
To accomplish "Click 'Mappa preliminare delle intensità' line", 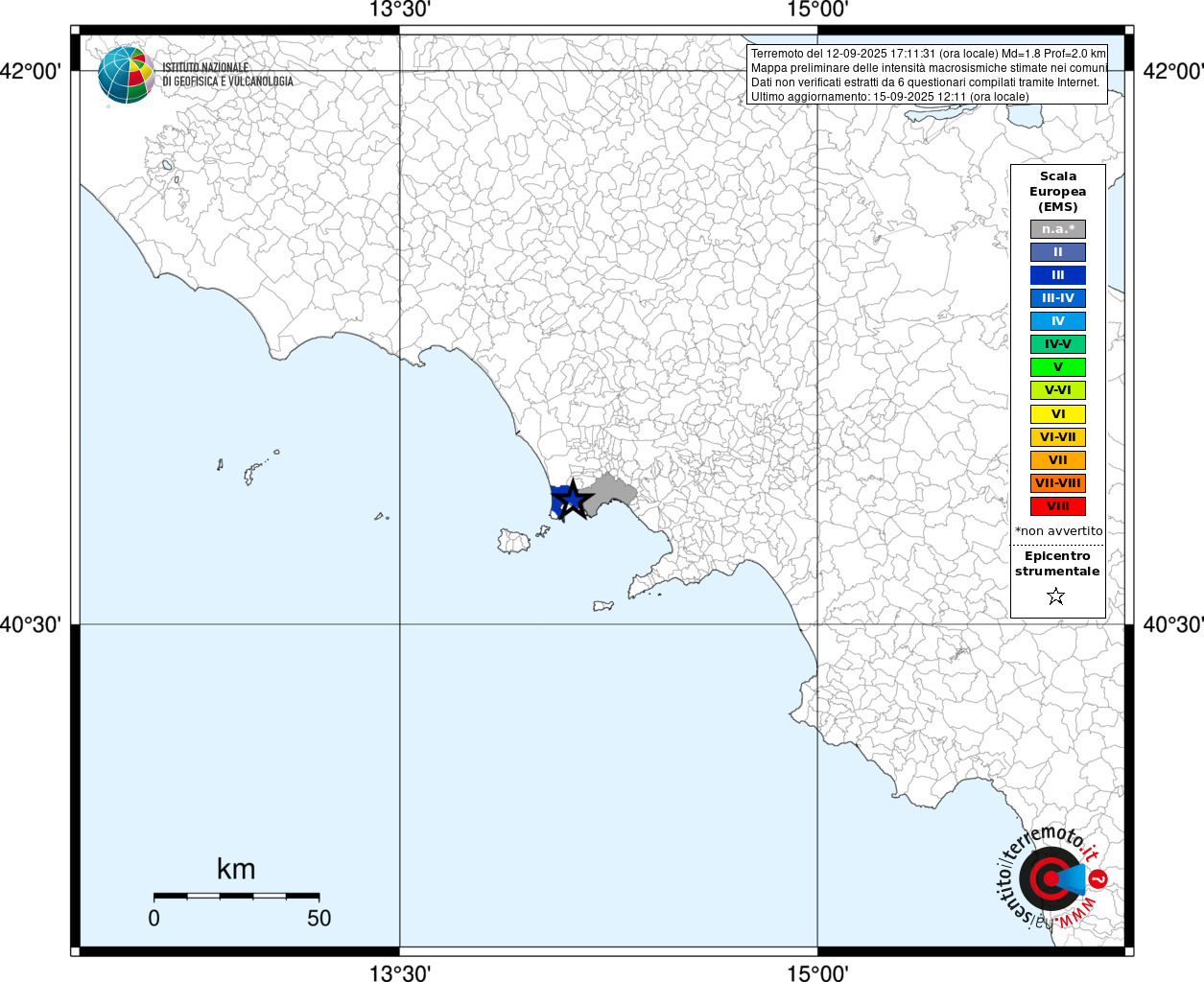I will point(928,68).
